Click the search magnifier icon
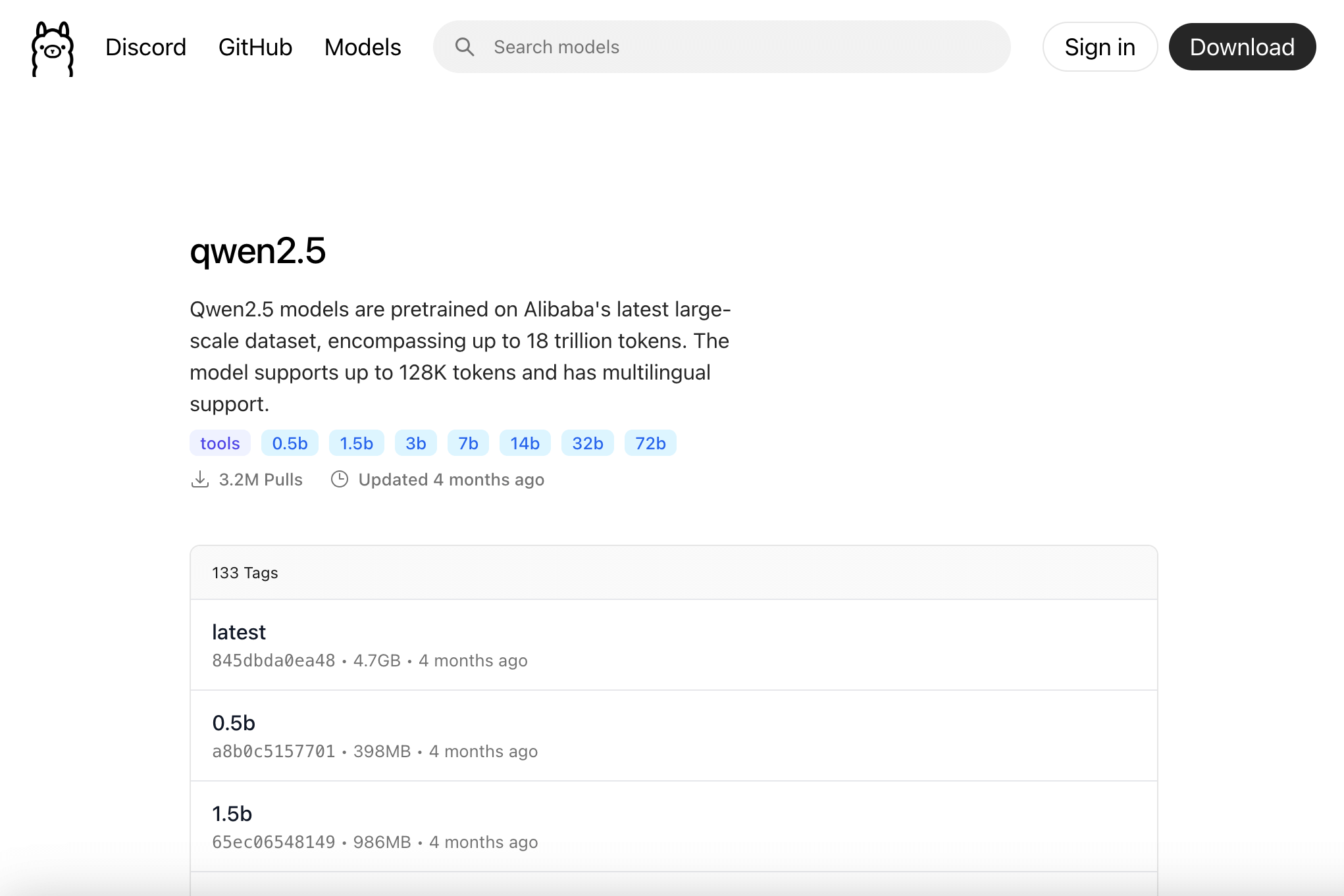 [465, 47]
